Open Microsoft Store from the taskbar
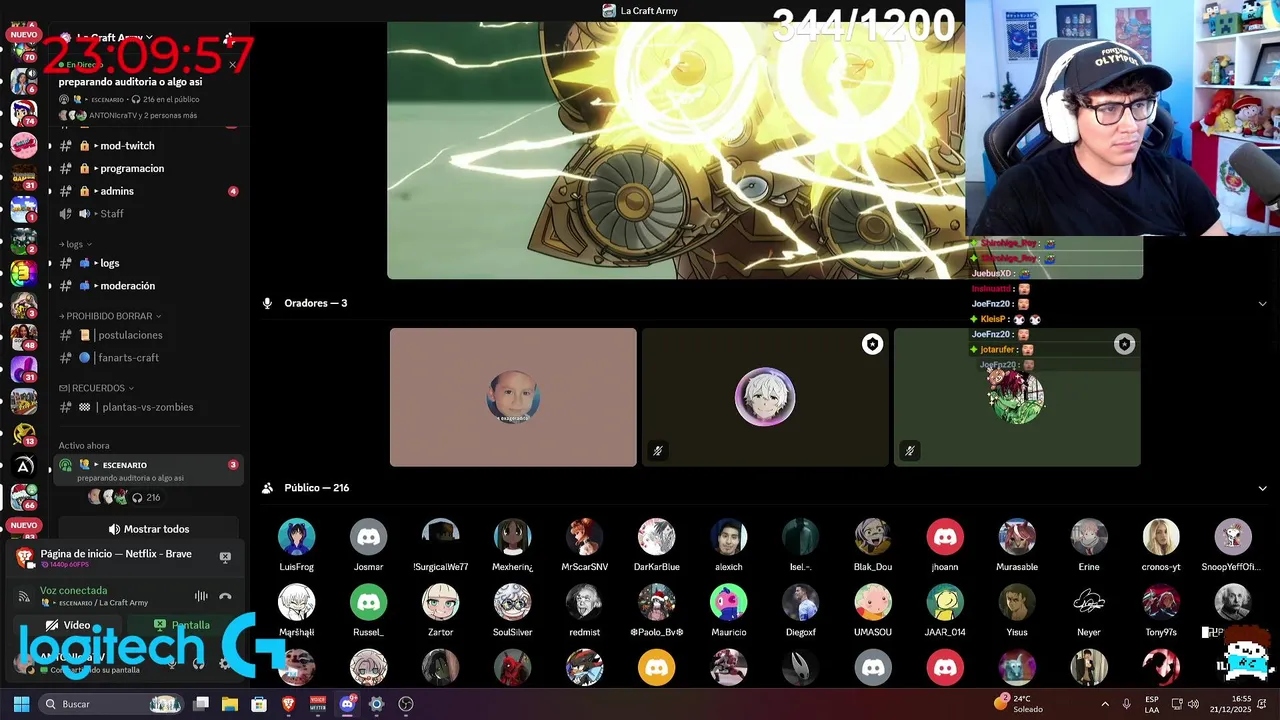Viewport: 1280px width, 720px height. click(259, 704)
